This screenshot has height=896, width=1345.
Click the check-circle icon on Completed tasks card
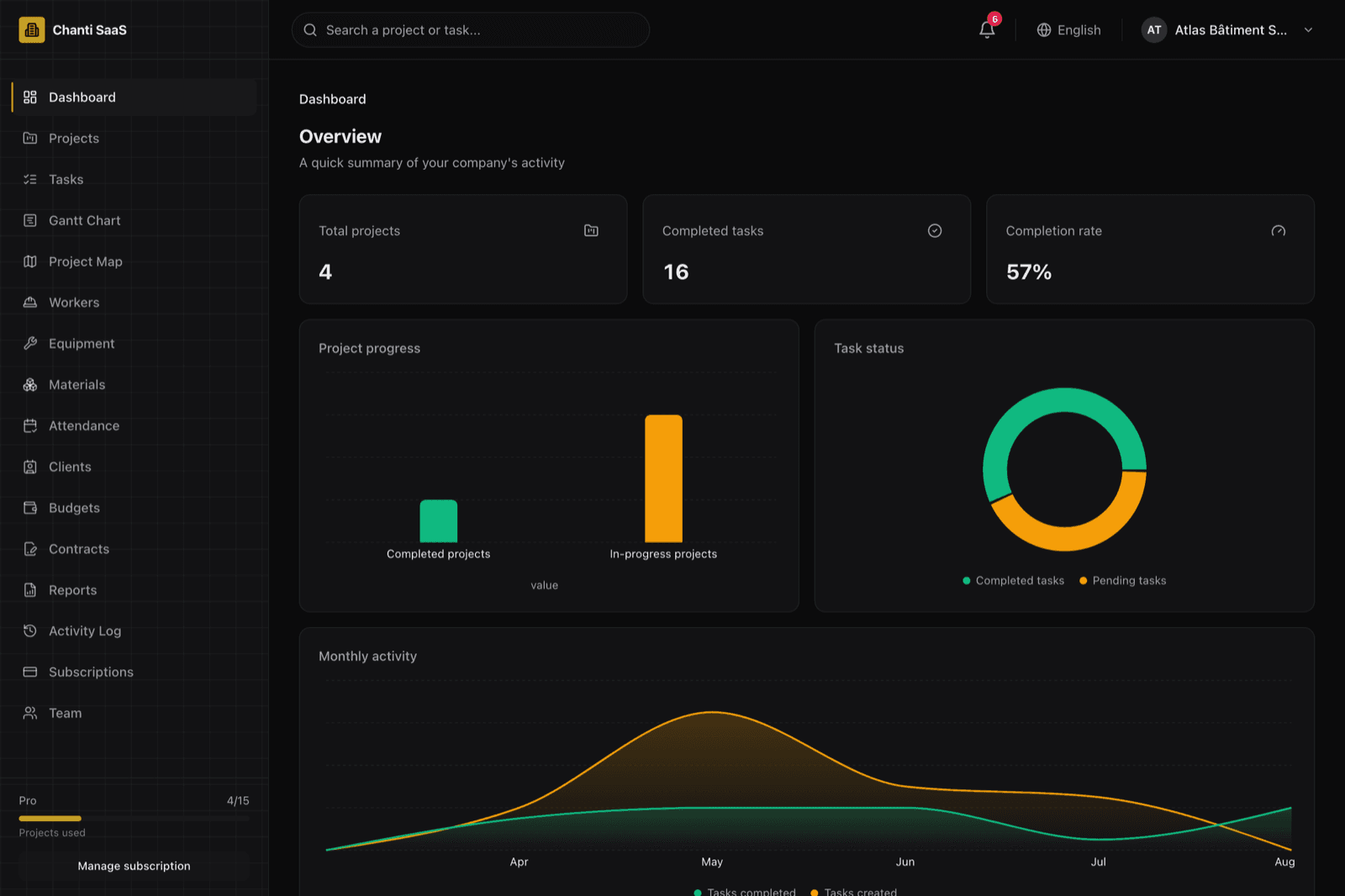[935, 231]
